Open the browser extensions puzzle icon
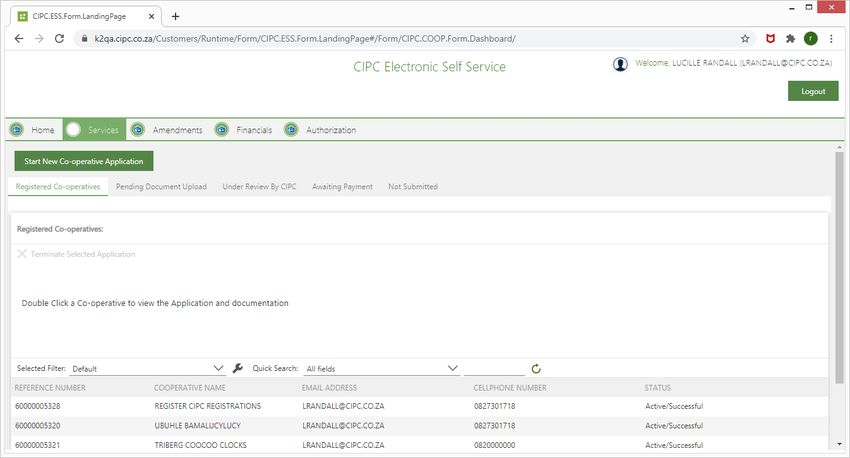 (790, 38)
